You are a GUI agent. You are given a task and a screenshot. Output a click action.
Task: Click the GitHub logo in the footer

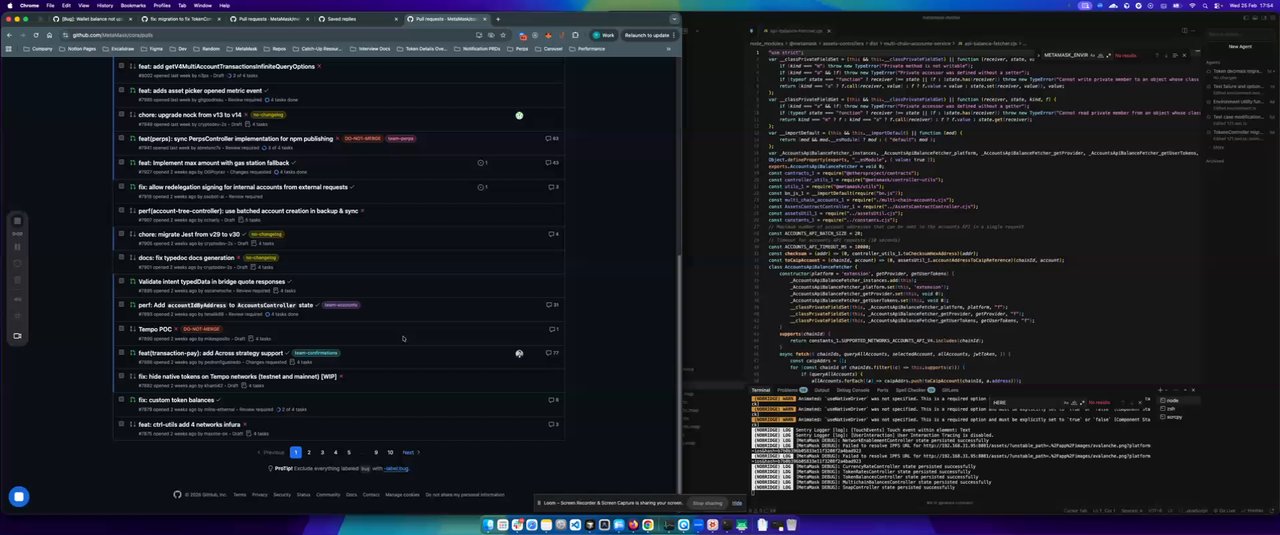coord(177,494)
